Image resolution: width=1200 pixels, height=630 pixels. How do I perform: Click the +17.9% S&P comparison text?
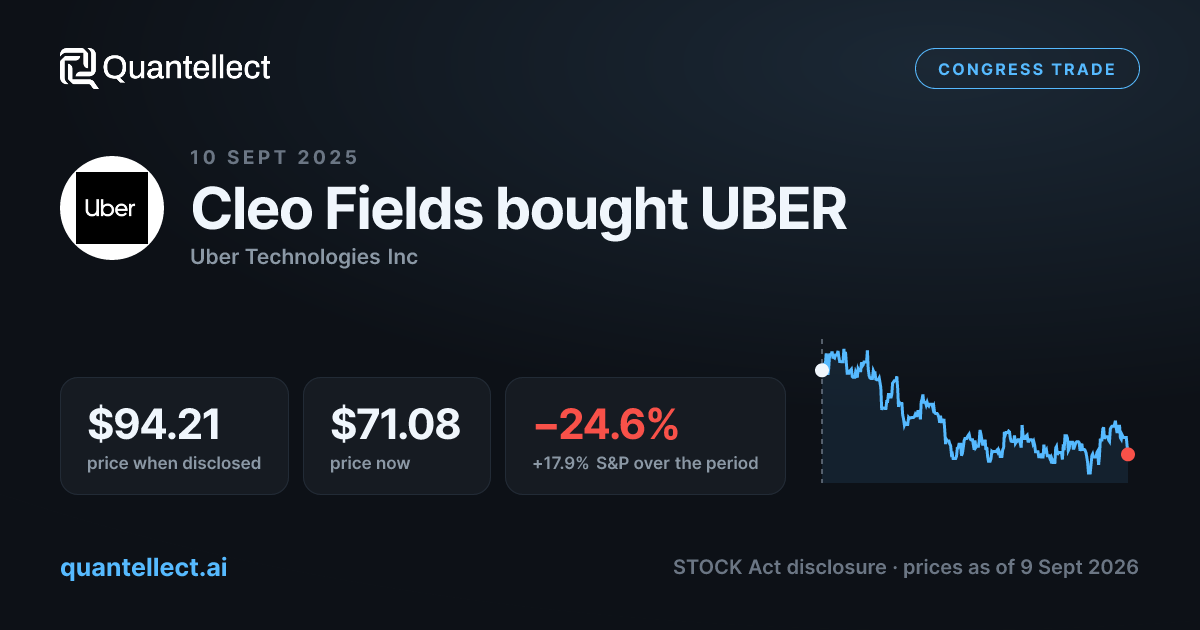click(x=645, y=463)
